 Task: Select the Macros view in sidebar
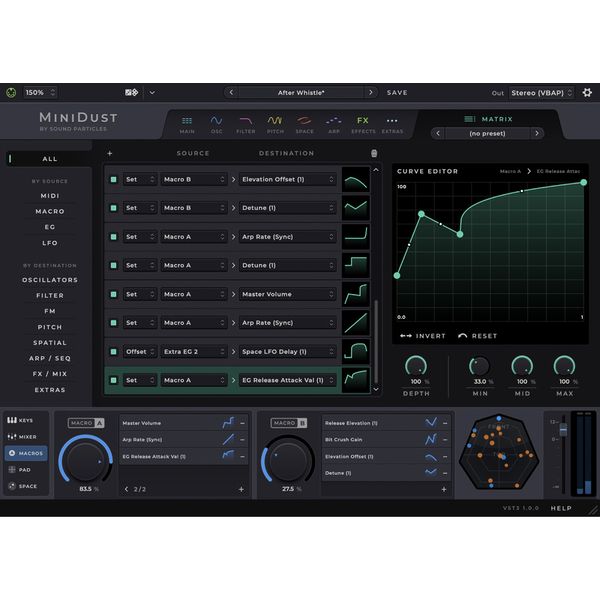click(27, 453)
